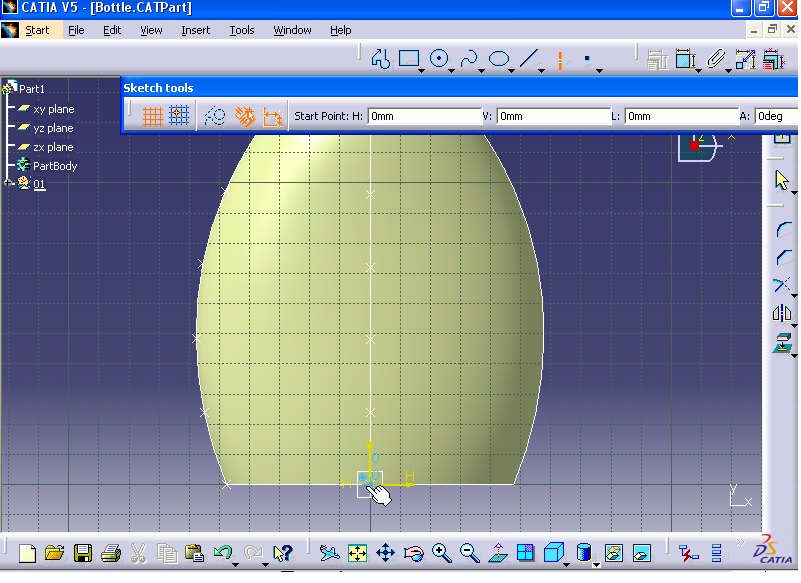Toggle Dimensional Constraints in Sketch tools

(272, 116)
